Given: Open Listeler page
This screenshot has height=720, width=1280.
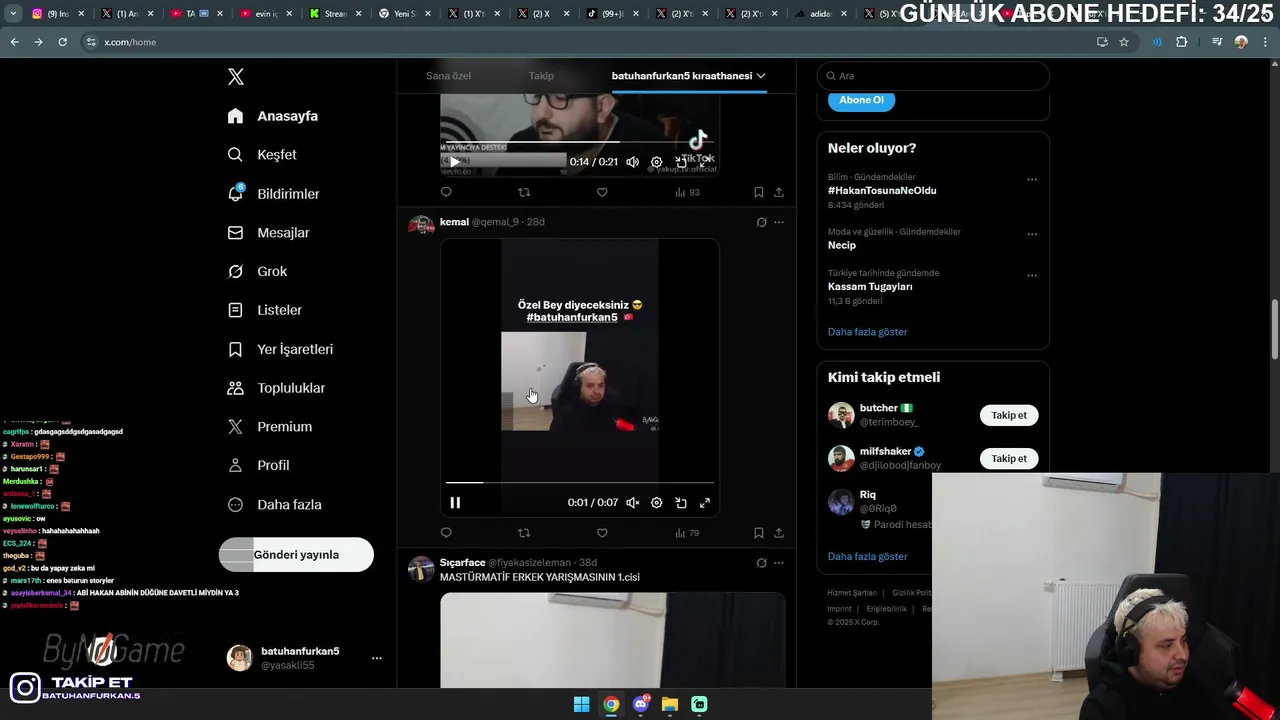Looking at the screenshot, I should 264,310.
